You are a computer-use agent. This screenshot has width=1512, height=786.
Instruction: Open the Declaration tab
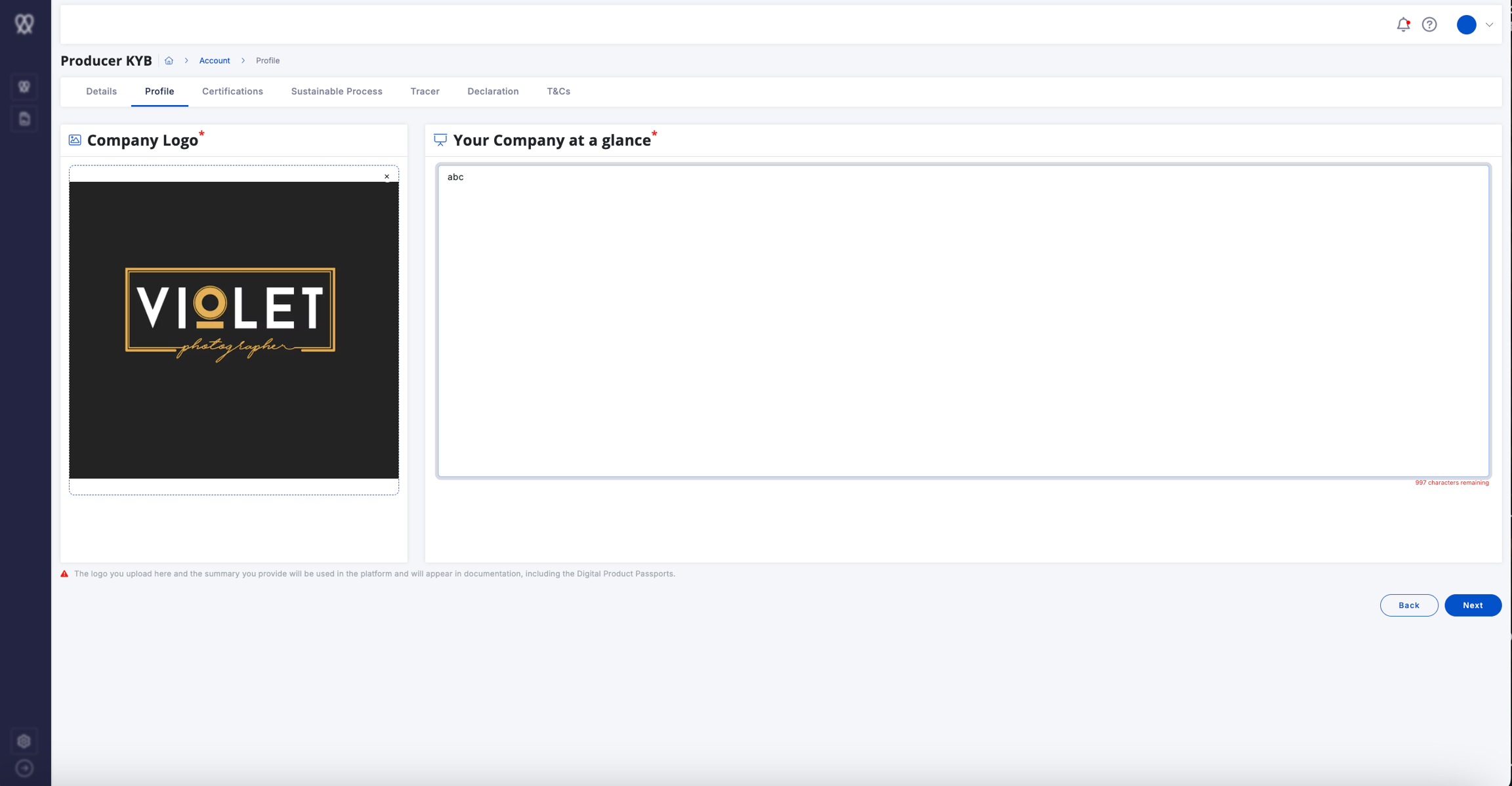pyautogui.click(x=493, y=91)
